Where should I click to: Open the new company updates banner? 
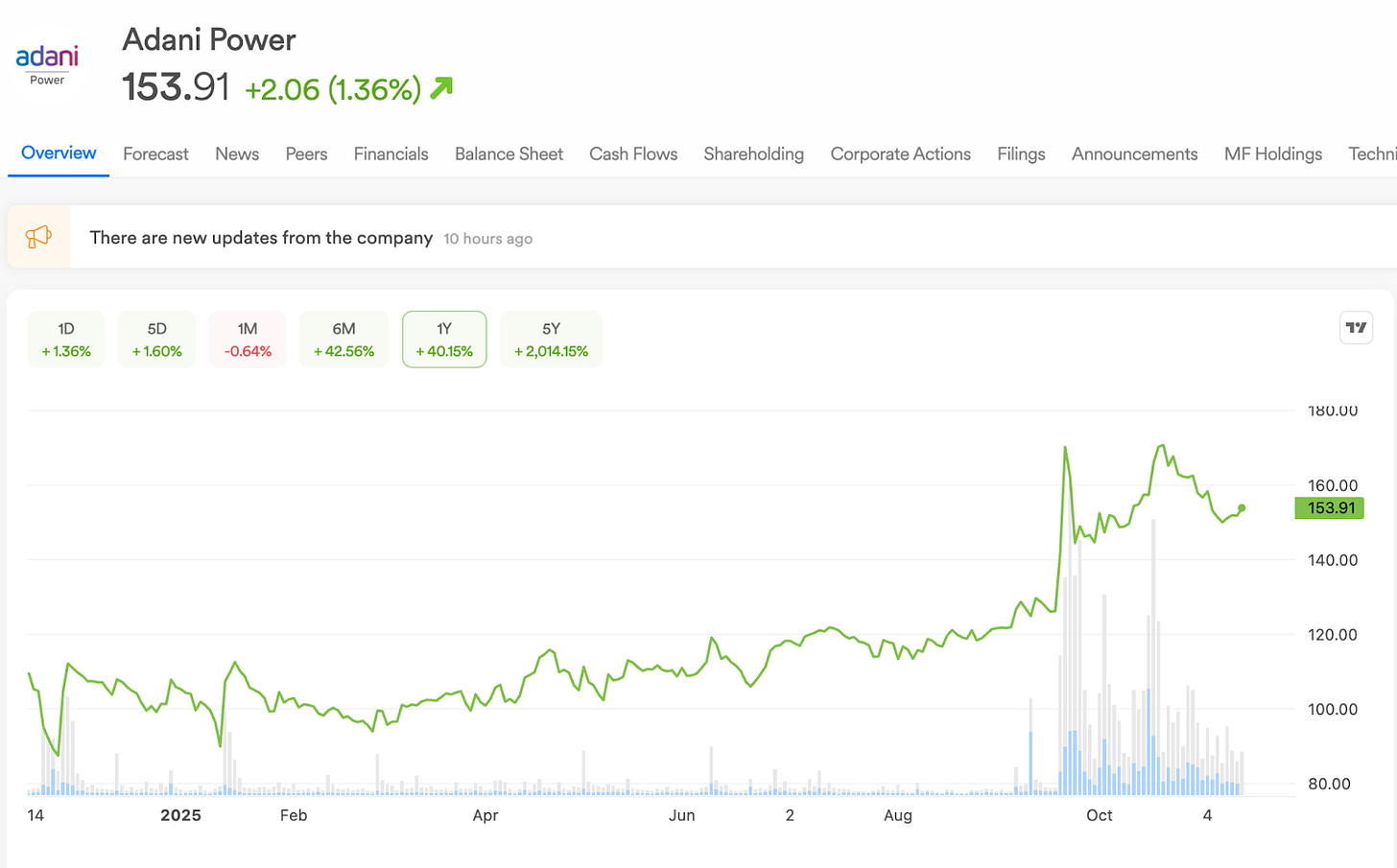tap(702, 237)
